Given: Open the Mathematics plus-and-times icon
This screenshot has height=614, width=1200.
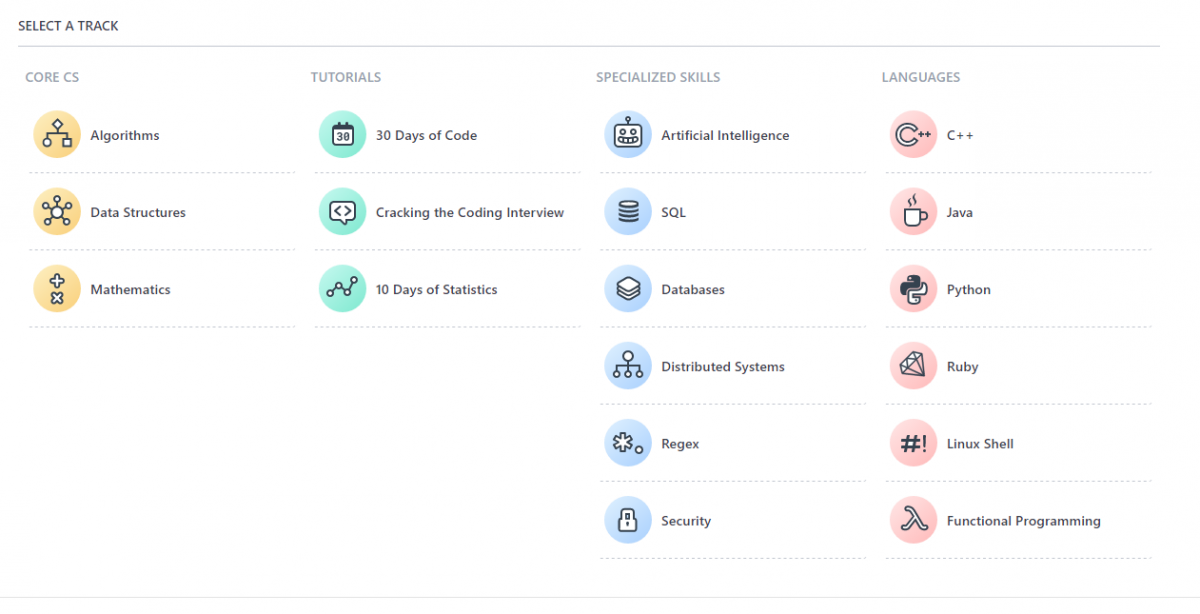Looking at the screenshot, I should tap(57, 289).
